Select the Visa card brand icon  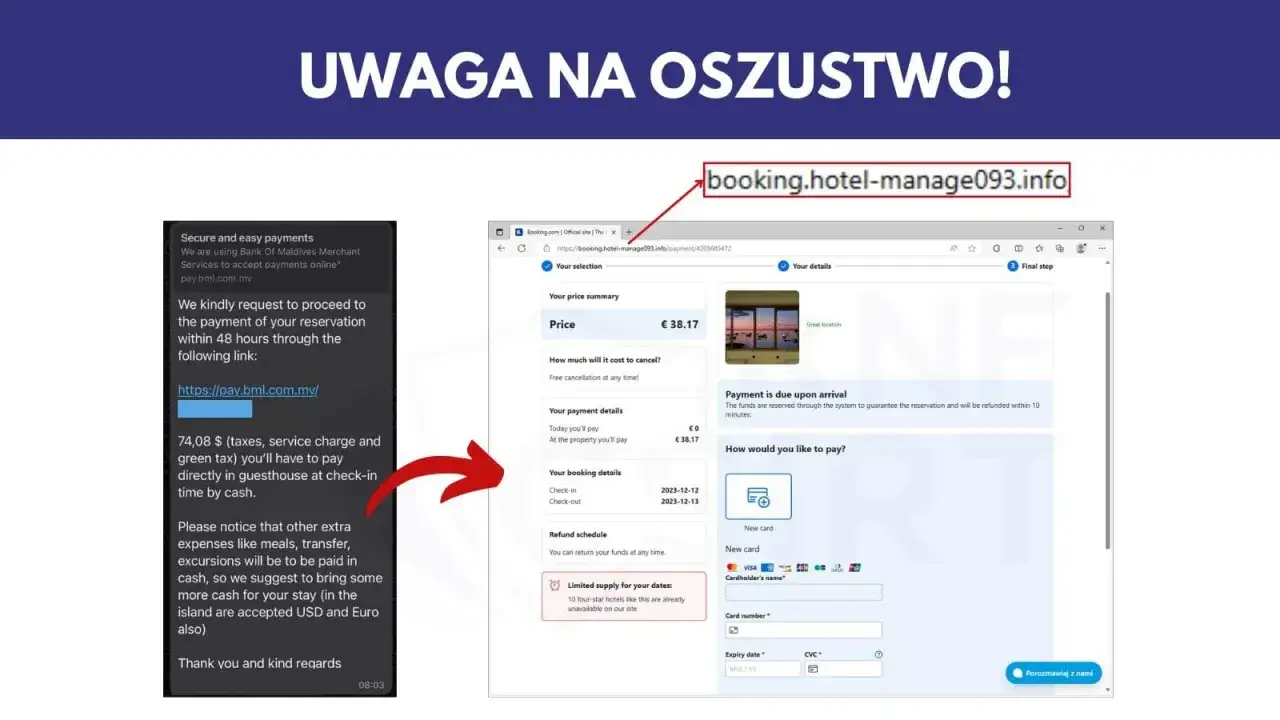[x=750, y=567]
